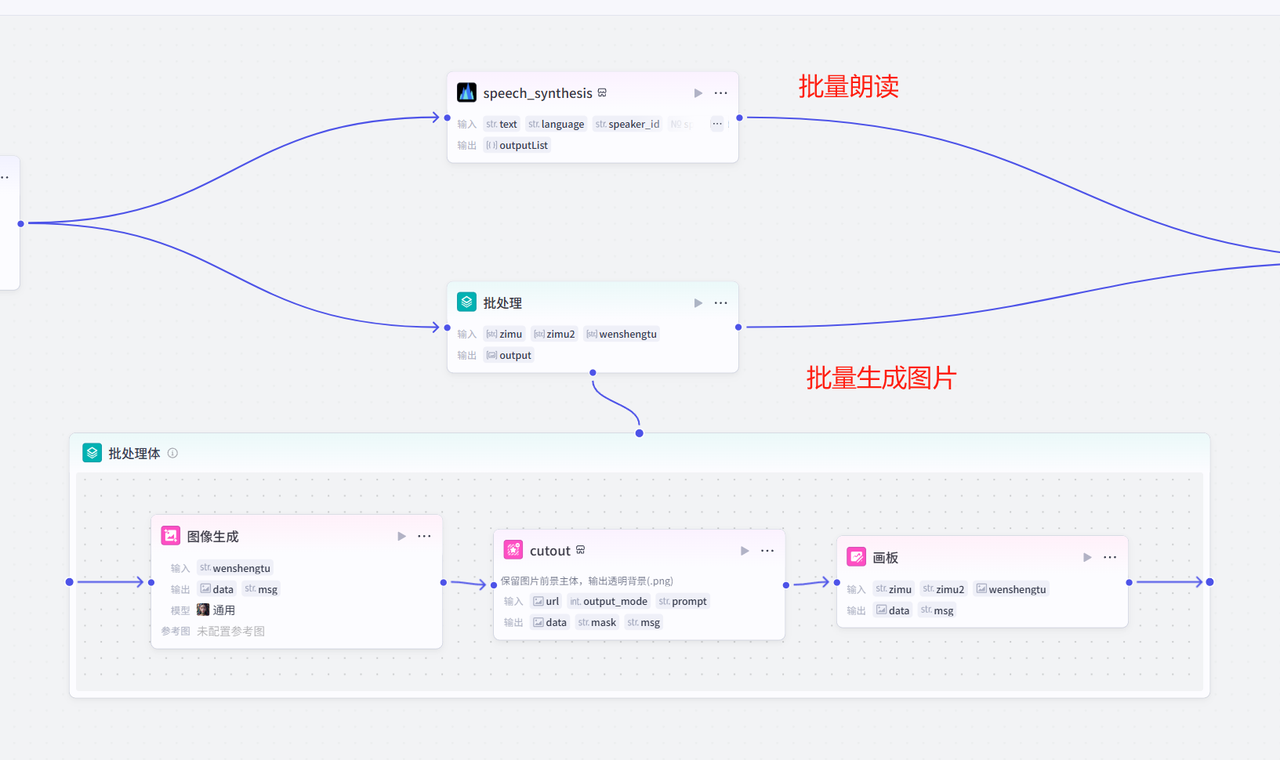This screenshot has width=1280, height=760.
Task: Run the 画板 node with its play button
Action: point(1088,557)
